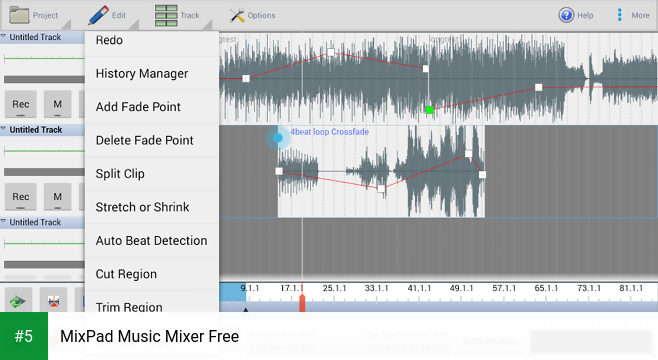
Task: Select the highest fade point on first track
Action: coord(331,52)
